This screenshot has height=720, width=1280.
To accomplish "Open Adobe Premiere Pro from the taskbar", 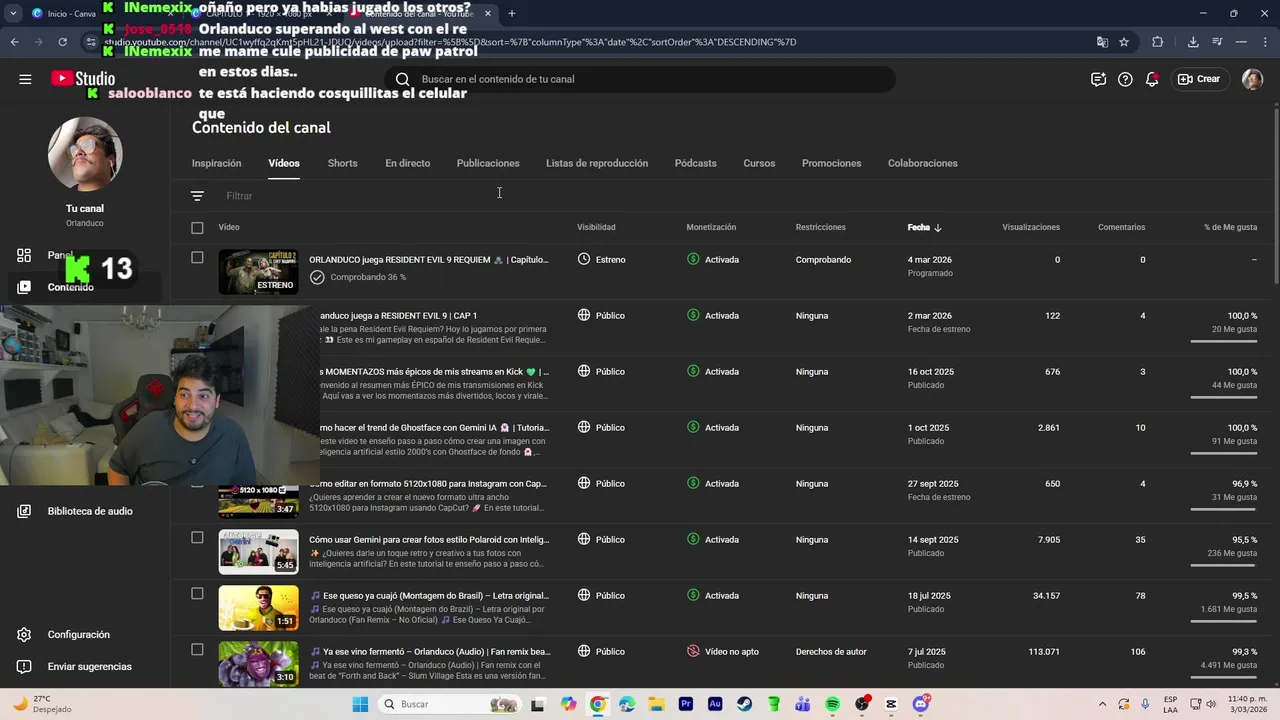I will click(686, 704).
